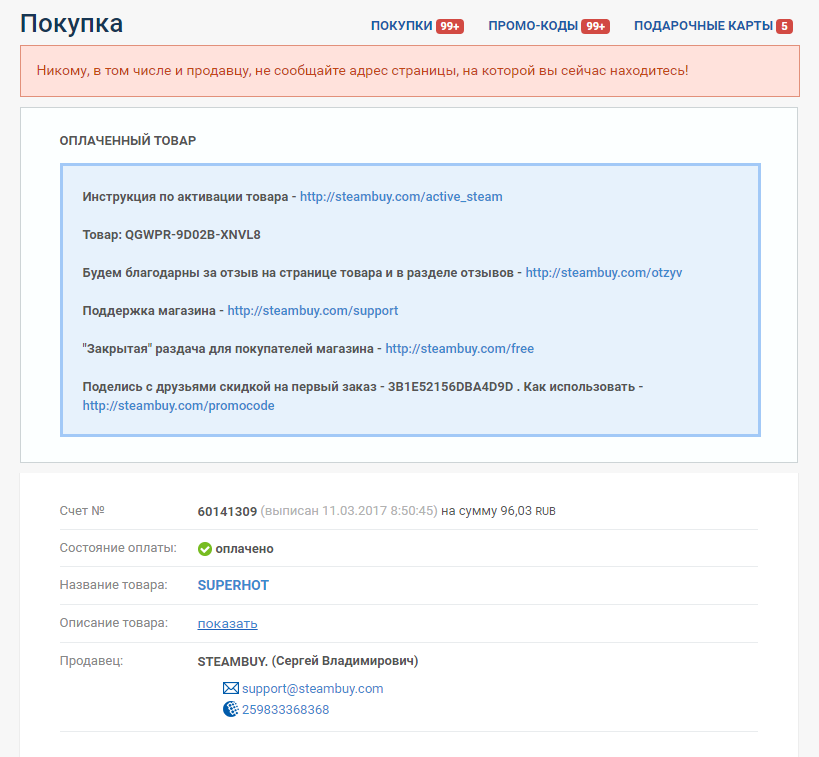Click the WebMoney globe icon

[230, 709]
